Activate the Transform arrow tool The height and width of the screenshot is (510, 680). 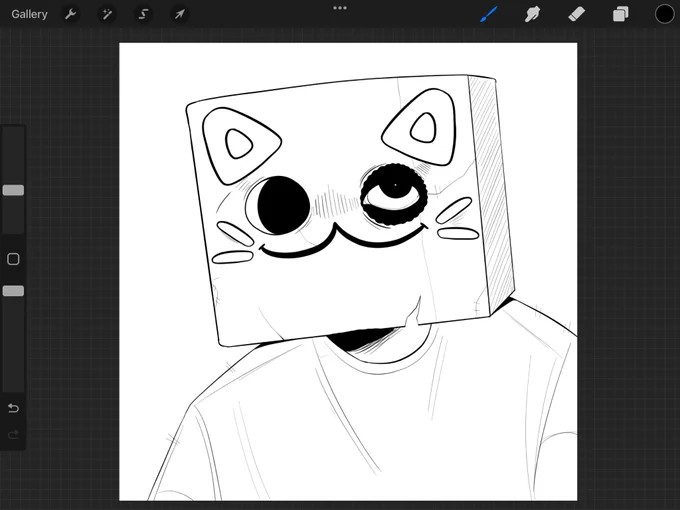(179, 14)
